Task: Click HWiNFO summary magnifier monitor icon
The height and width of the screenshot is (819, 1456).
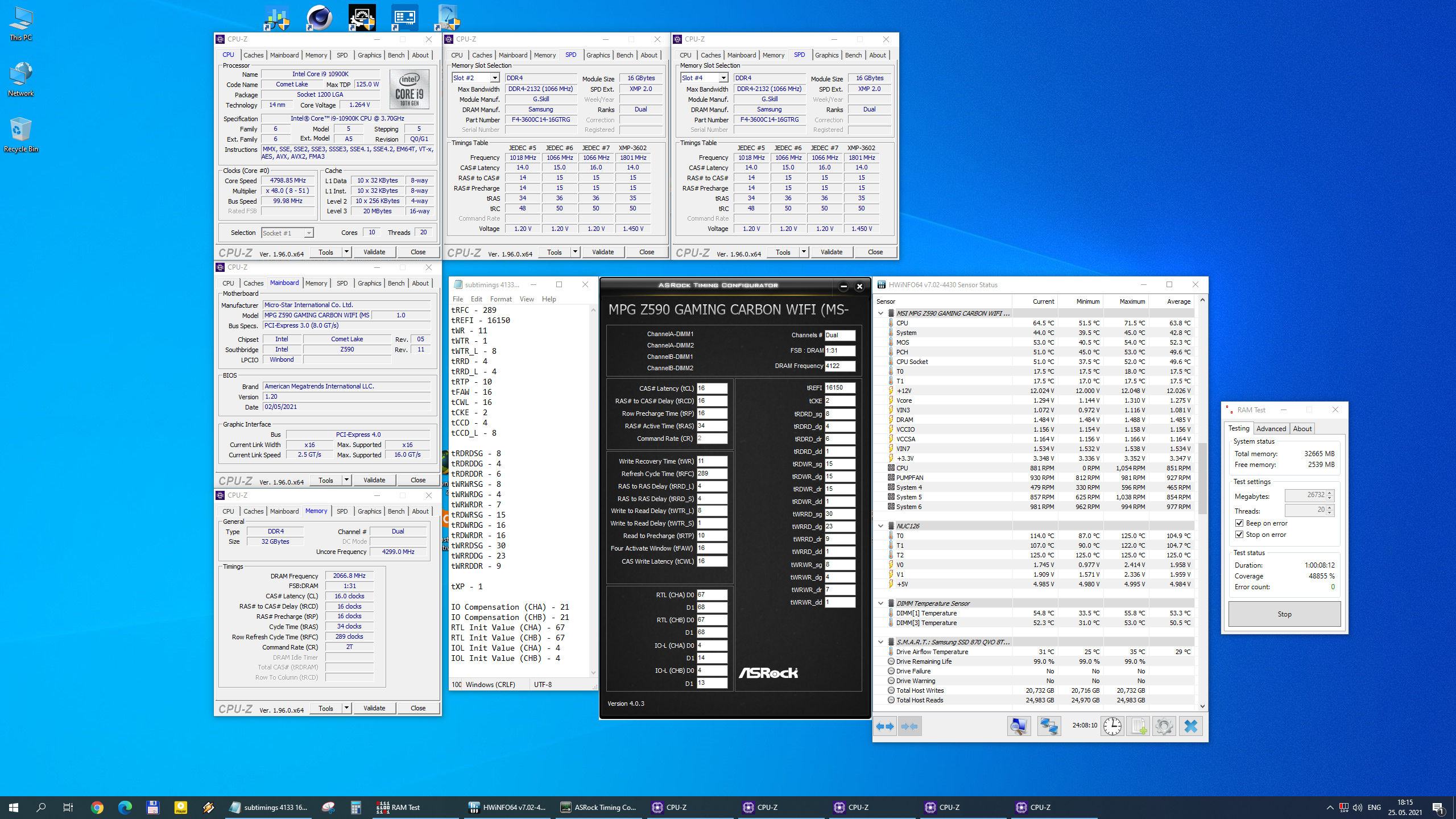Action: click(x=1018, y=726)
